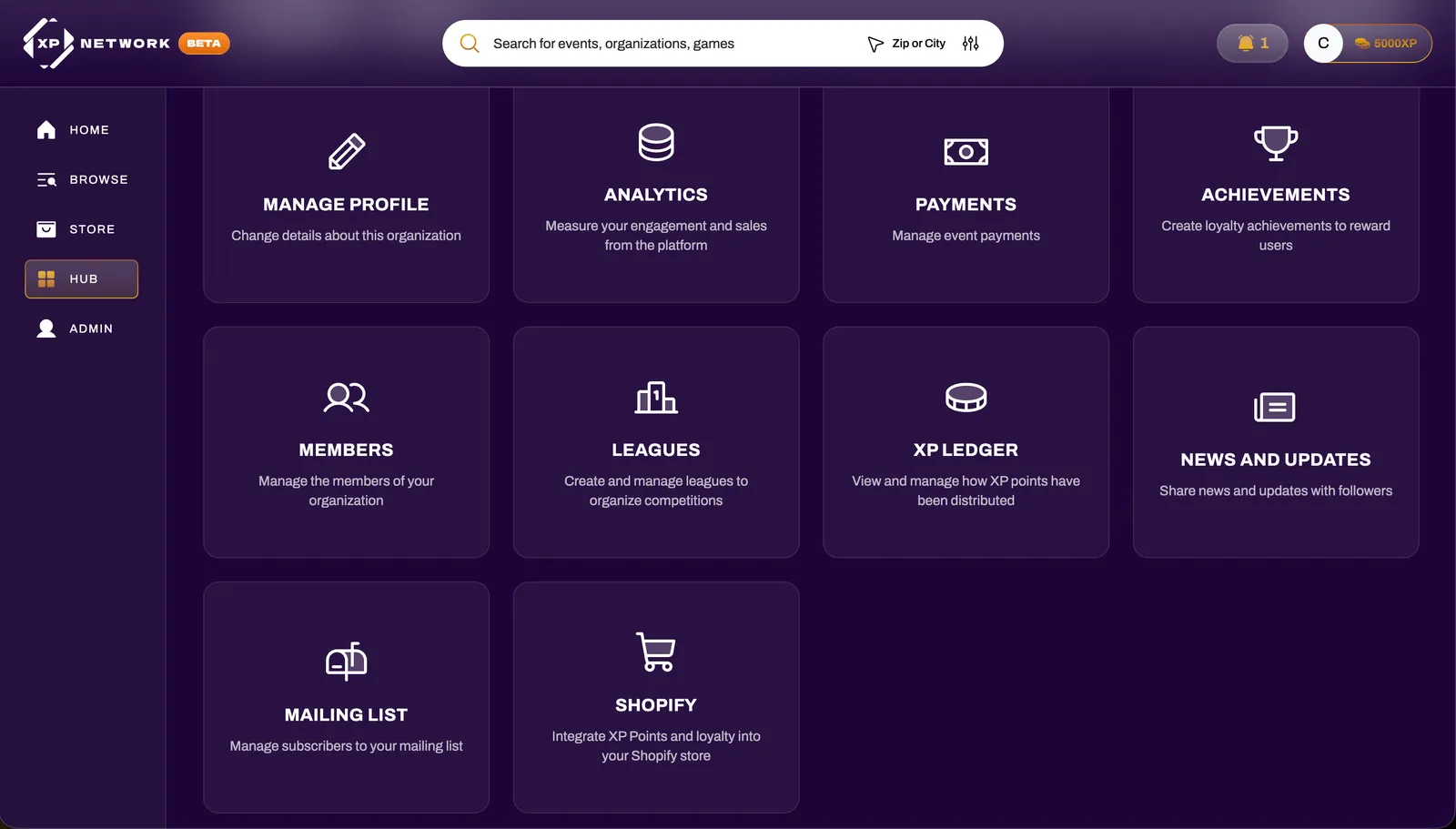The height and width of the screenshot is (829, 1456).
Task: Open the Admin section
Action: (x=82, y=329)
